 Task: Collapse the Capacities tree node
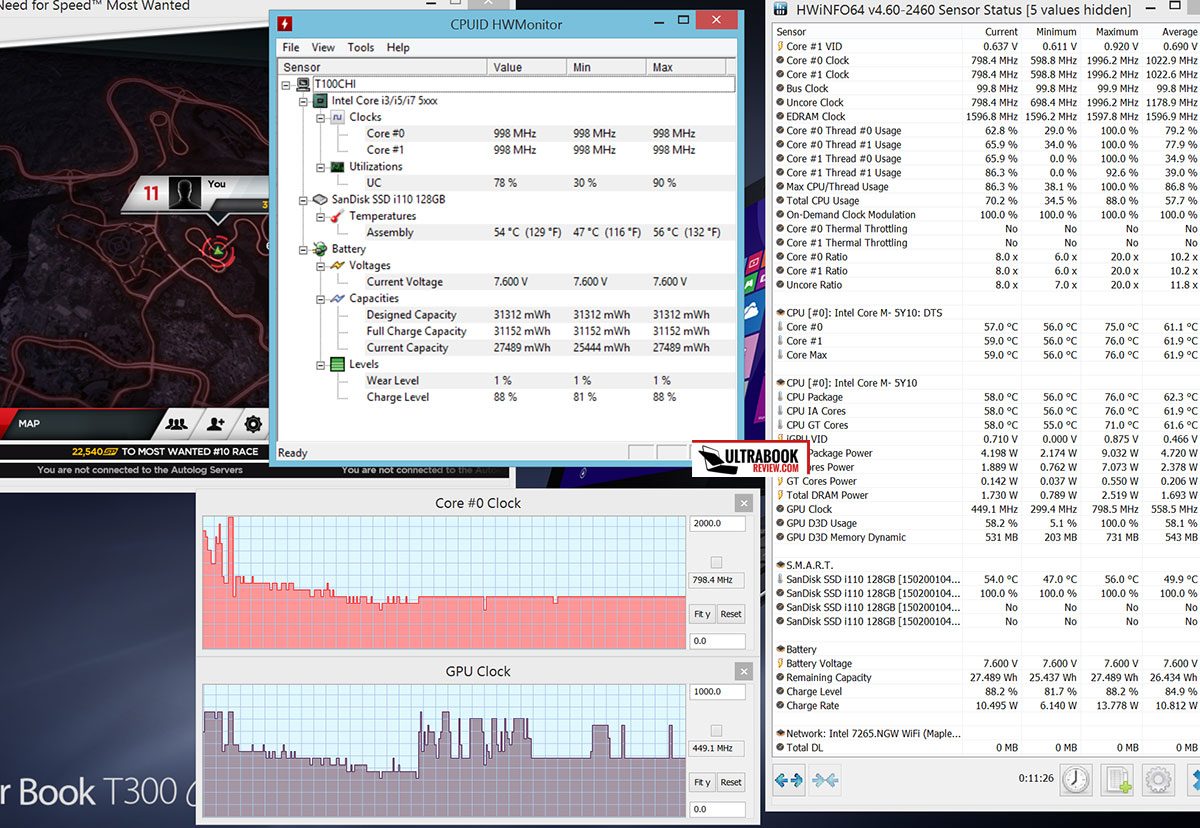[x=321, y=298]
